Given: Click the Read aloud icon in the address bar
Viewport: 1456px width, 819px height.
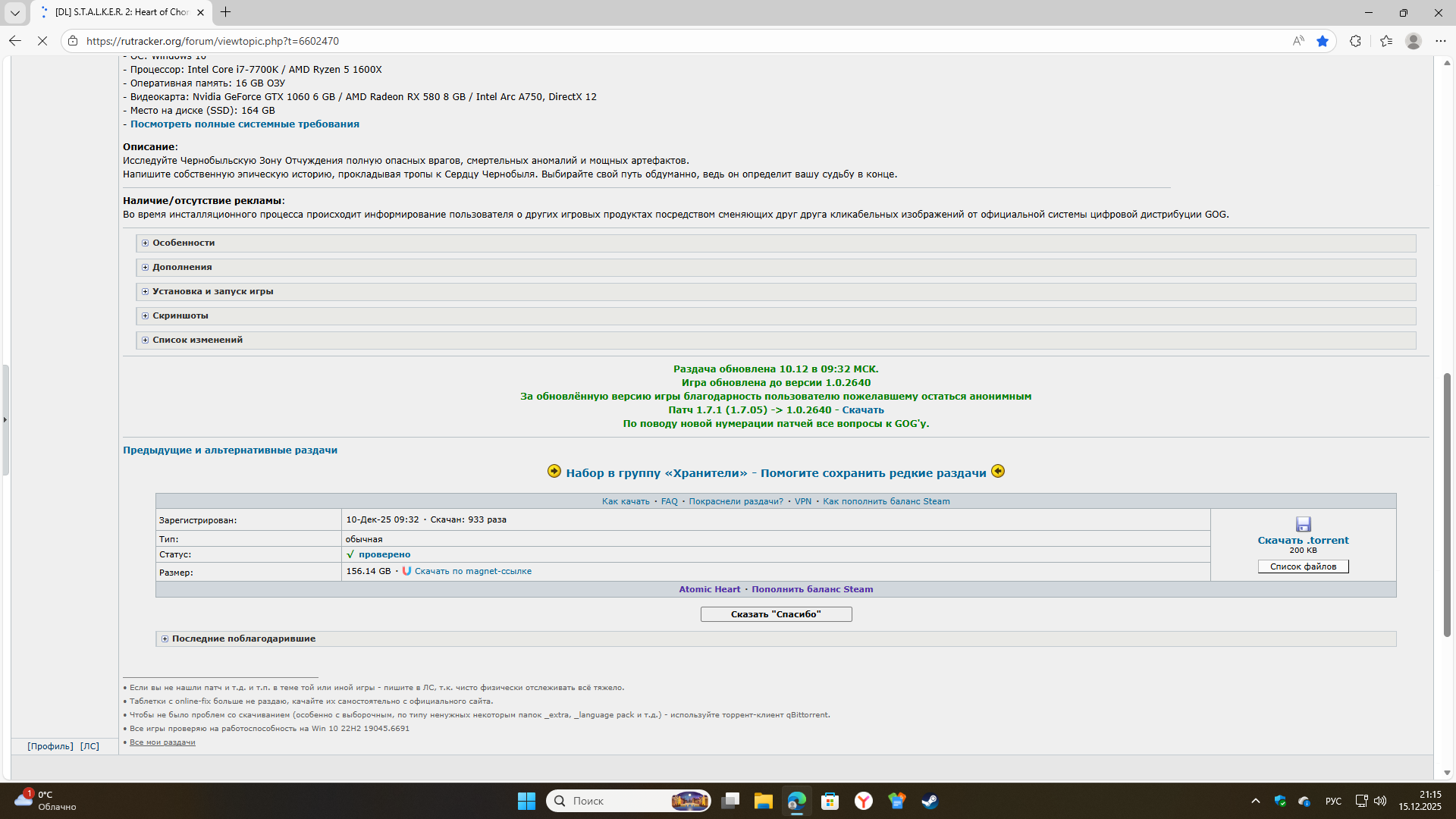Looking at the screenshot, I should [x=1298, y=41].
